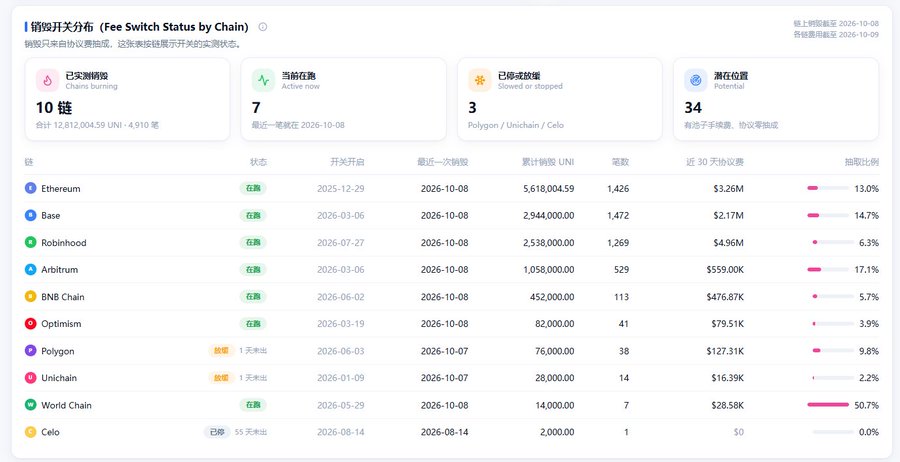
Task: Click the value 2,944,000.00
Action: [549, 215]
